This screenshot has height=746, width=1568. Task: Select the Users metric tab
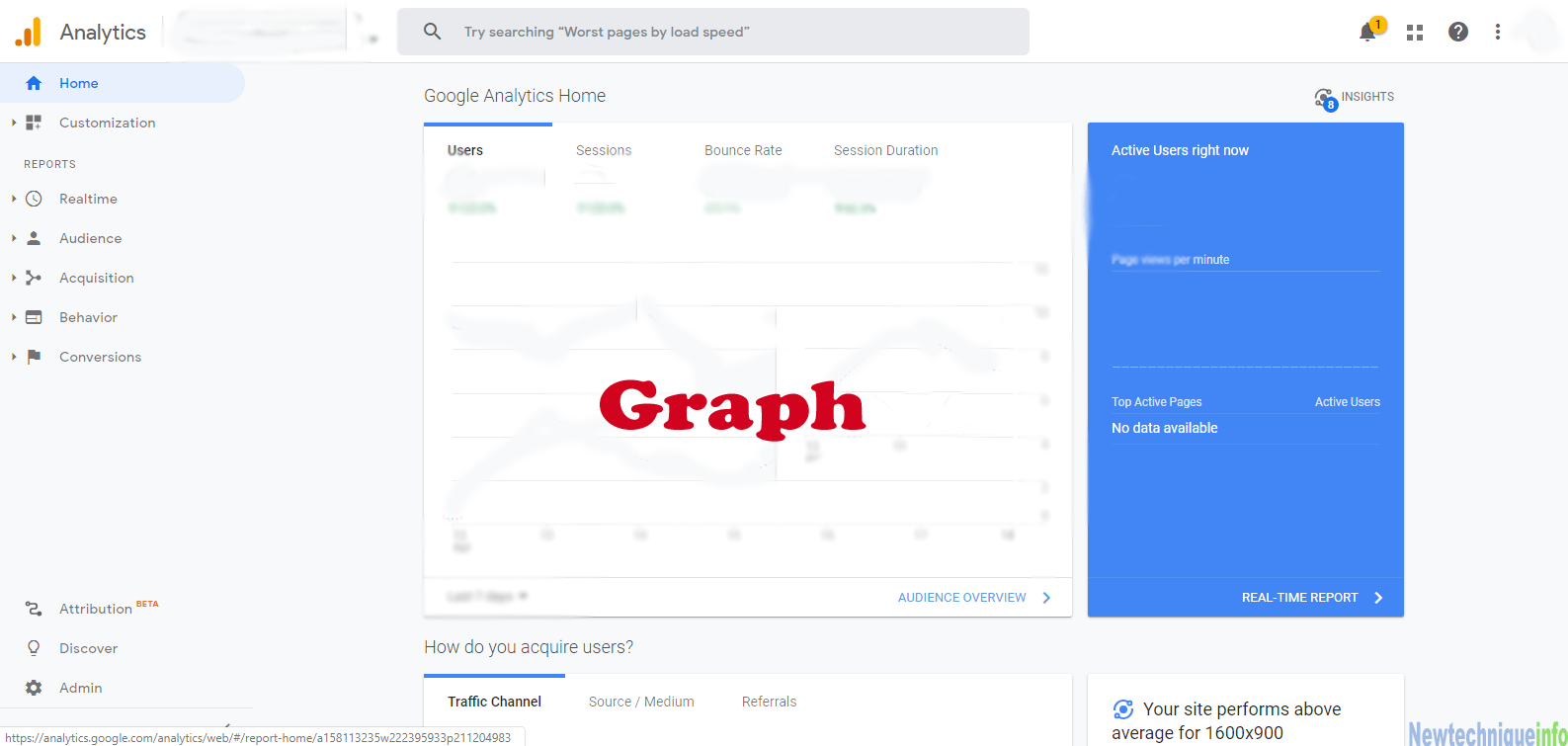[x=465, y=150]
